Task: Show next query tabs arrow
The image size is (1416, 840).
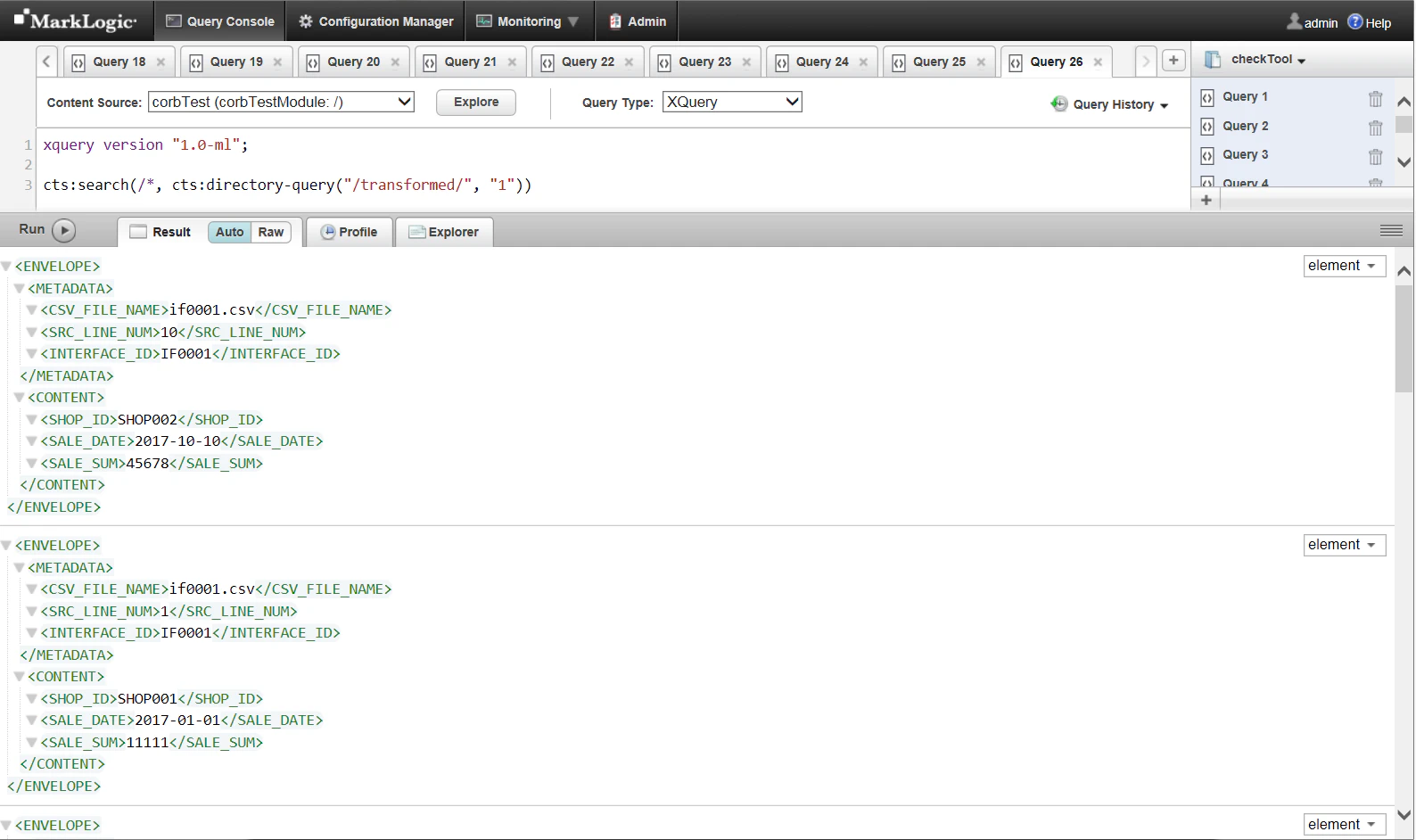Action: (x=1146, y=62)
